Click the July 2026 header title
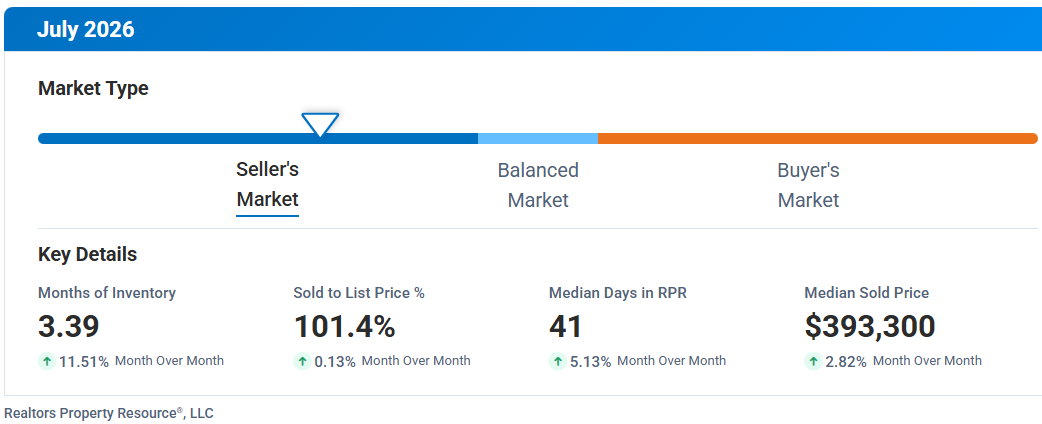This screenshot has height=424, width=1042. (x=85, y=30)
